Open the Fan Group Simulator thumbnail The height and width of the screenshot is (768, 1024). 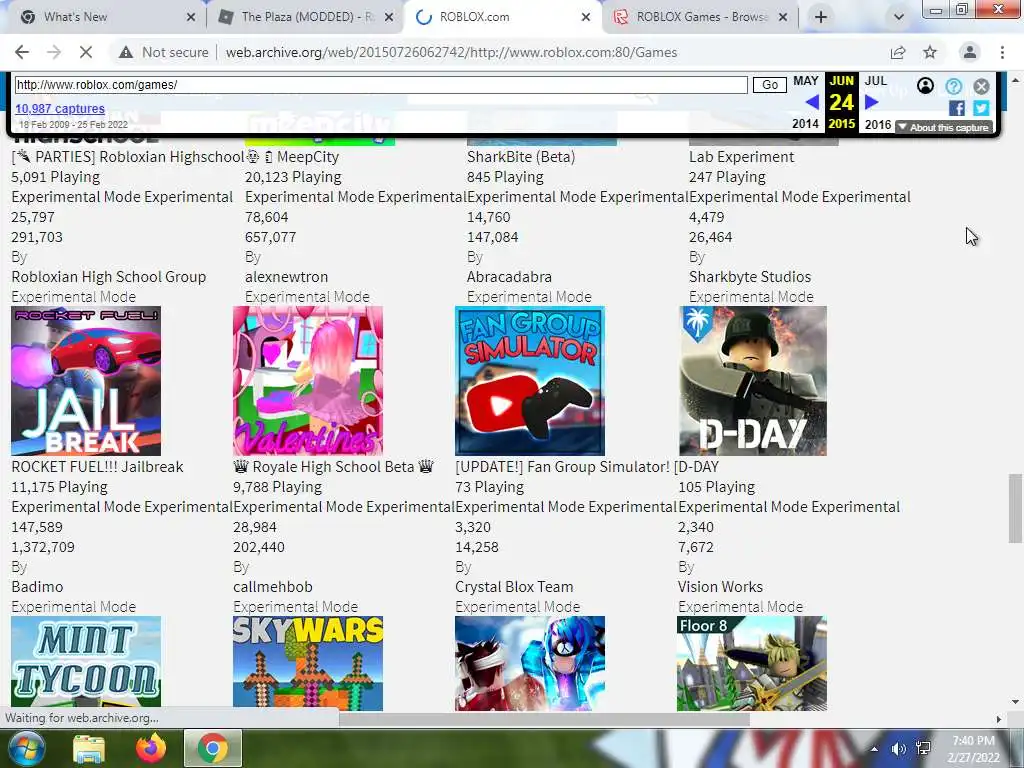[530, 381]
